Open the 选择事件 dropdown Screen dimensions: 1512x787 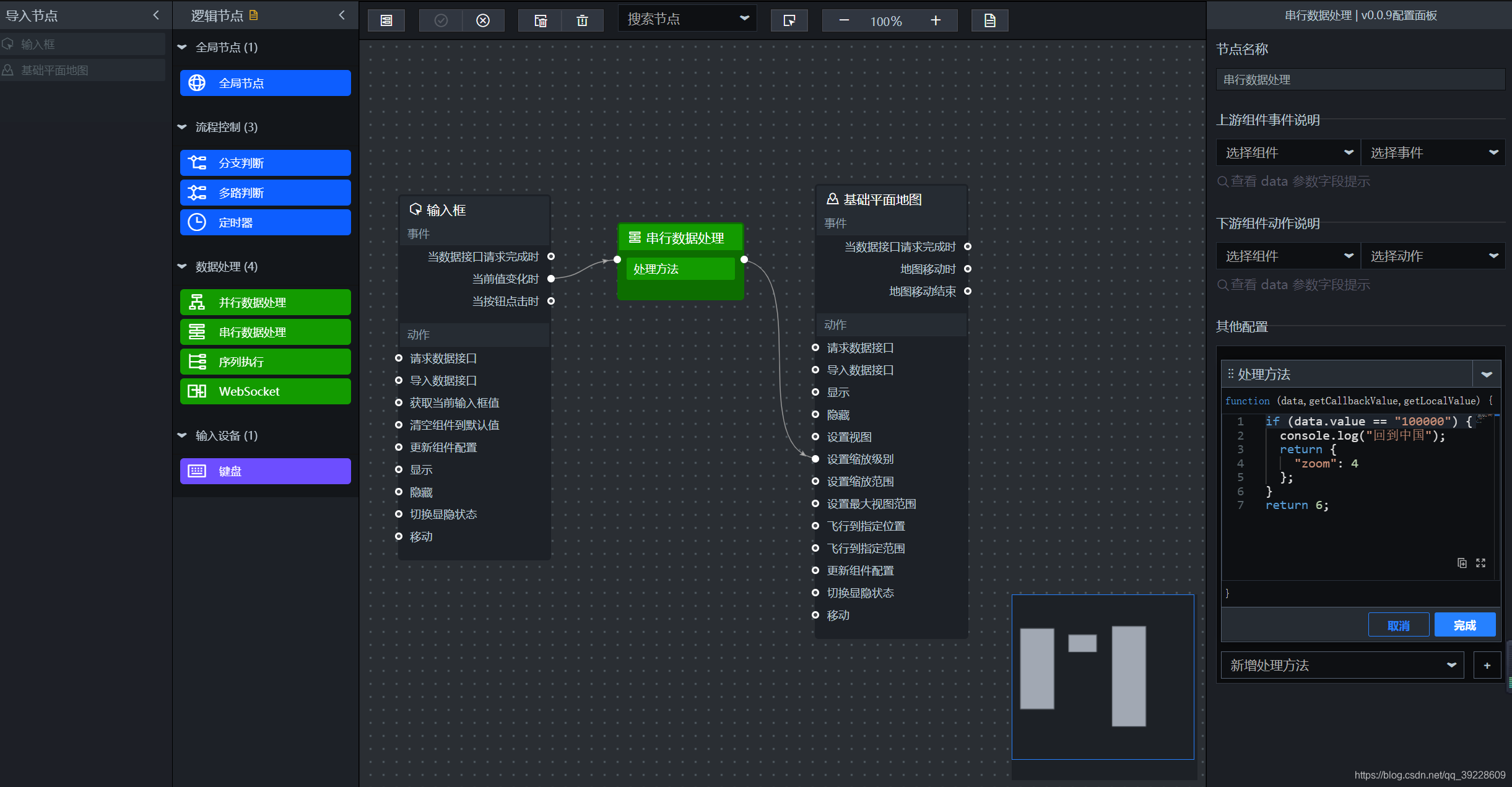[x=1433, y=152]
